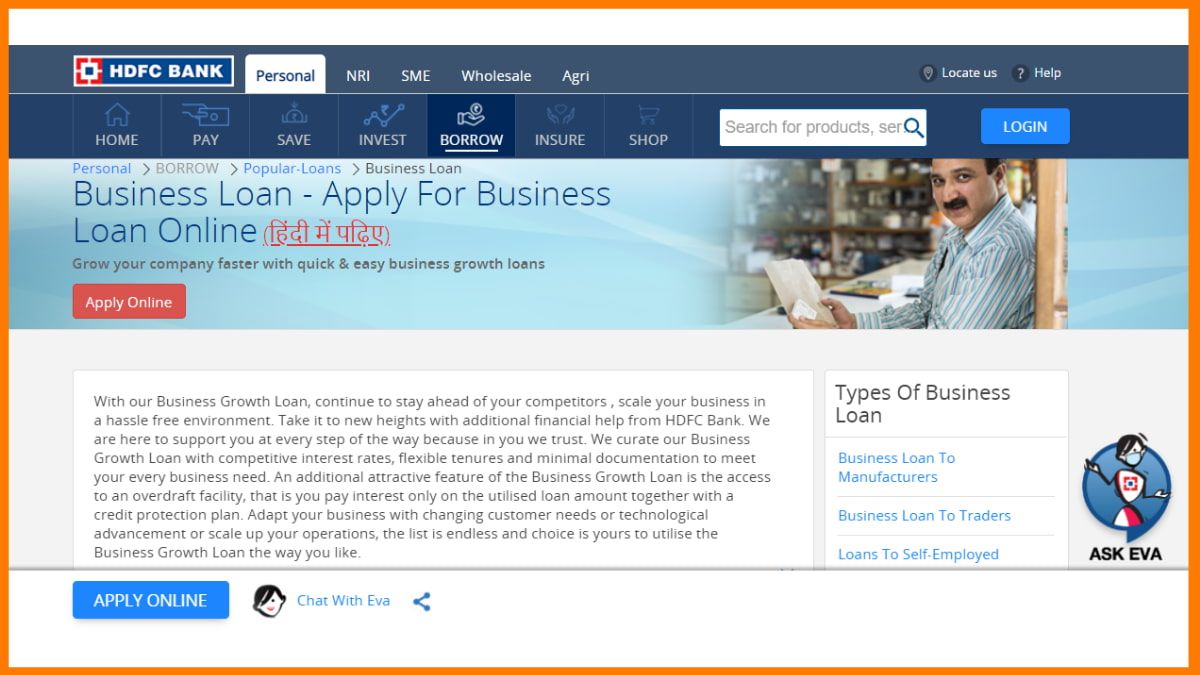Click the Help text link
Image resolution: width=1200 pixels, height=675 pixels.
pos(1047,73)
